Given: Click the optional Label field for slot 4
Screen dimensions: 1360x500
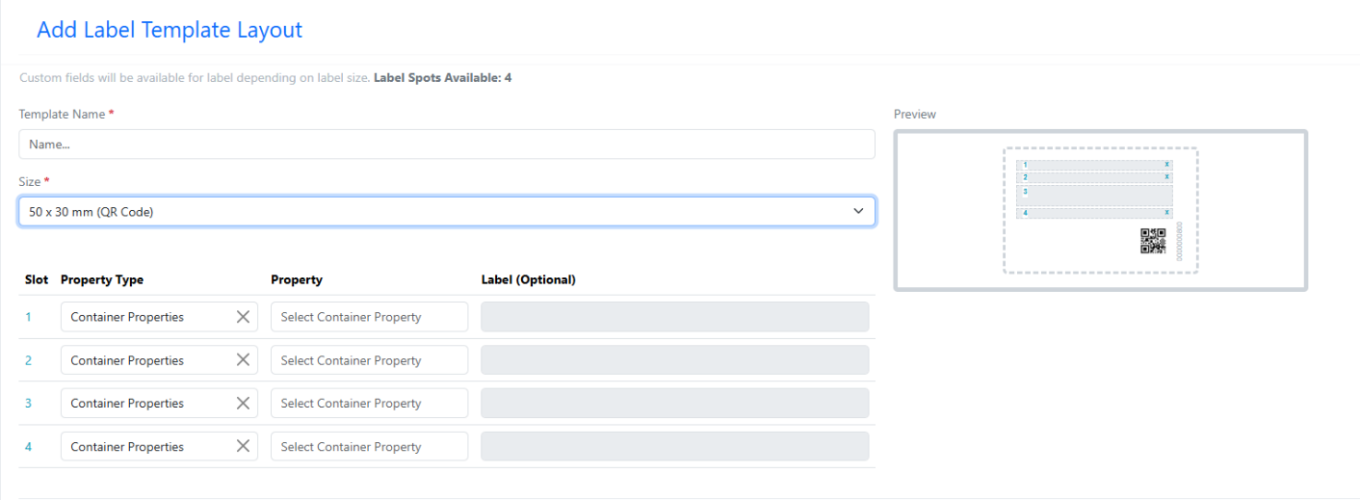Looking at the screenshot, I should 675,447.
